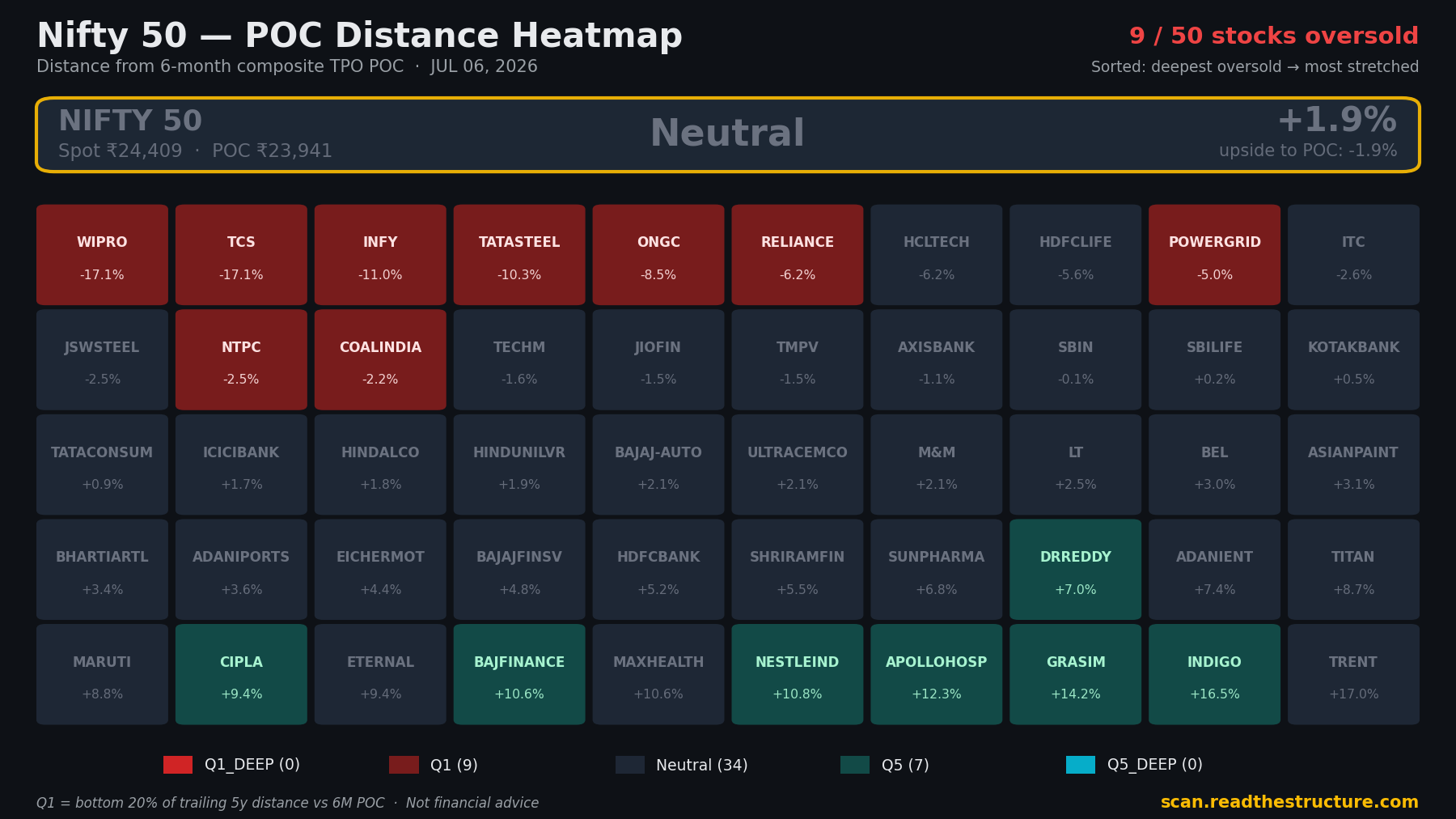Image resolution: width=1456 pixels, height=819 pixels.
Task: Click the BHARTIARTL +3.4% tile
Action: (102, 570)
